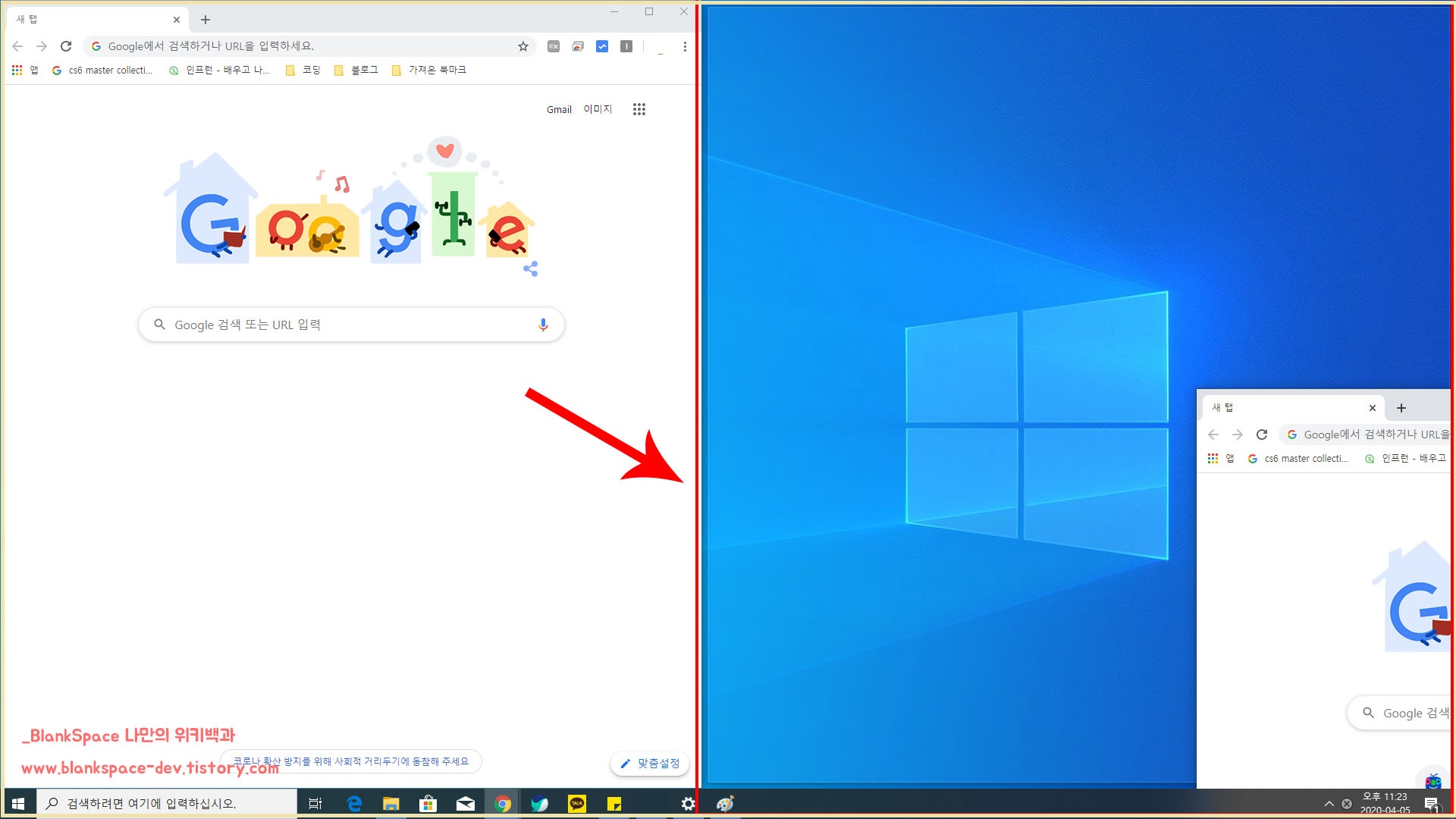Screen dimensions: 1456x819
Task: Click the Chrome address bar
Action: pos(303,46)
